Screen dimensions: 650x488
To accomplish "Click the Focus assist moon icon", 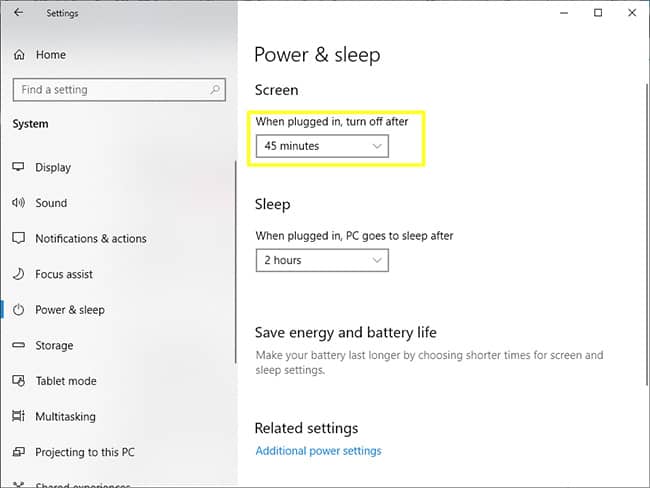I will pyautogui.click(x=18, y=274).
